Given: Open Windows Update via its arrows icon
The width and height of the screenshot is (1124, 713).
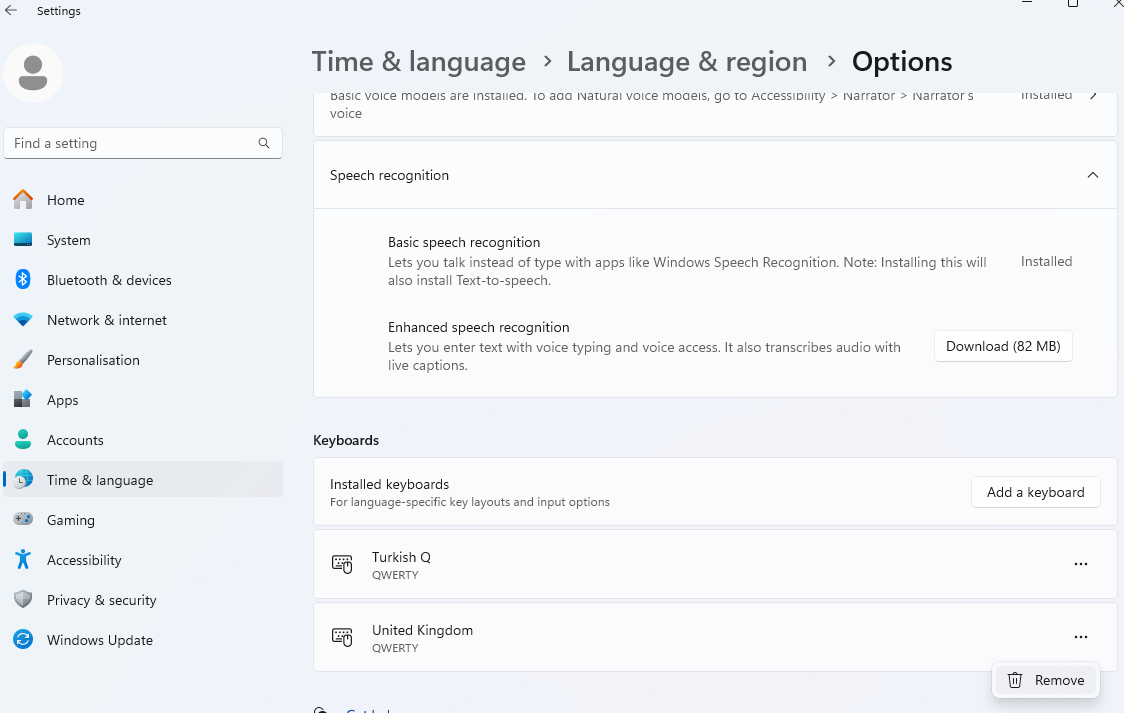Looking at the screenshot, I should (x=23, y=639).
